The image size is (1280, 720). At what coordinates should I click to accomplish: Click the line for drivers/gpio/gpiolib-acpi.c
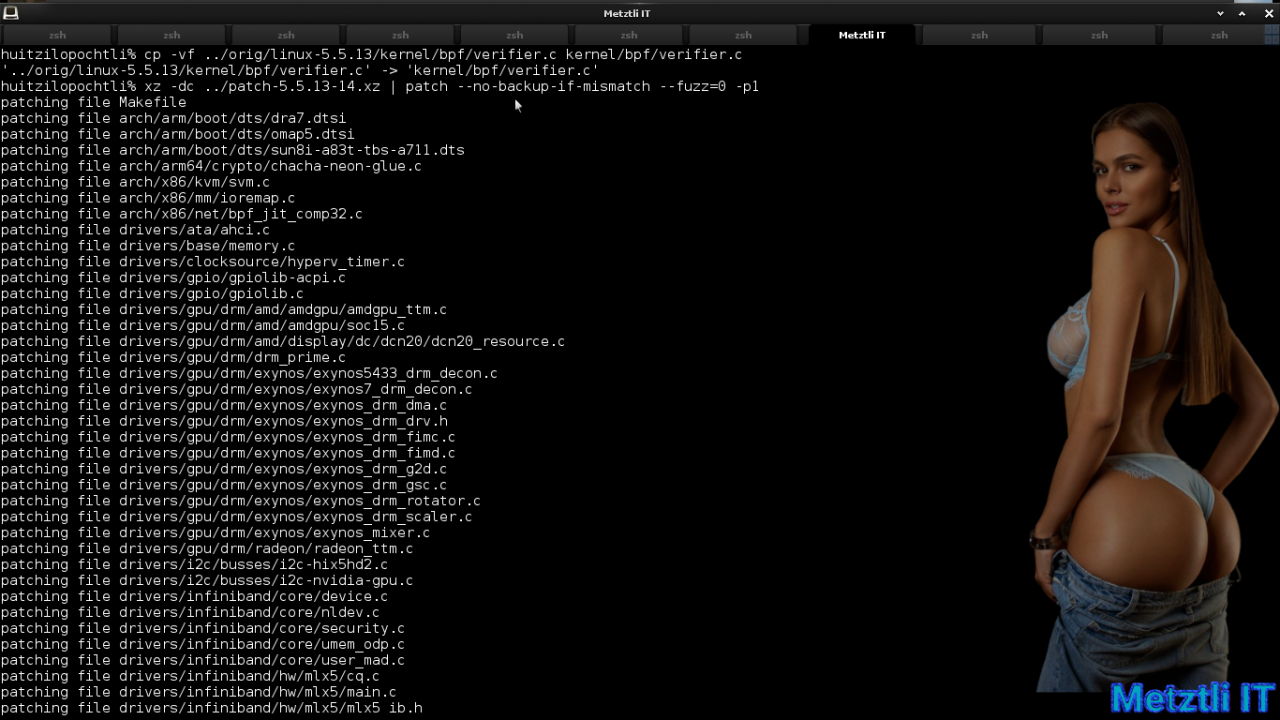click(173, 278)
